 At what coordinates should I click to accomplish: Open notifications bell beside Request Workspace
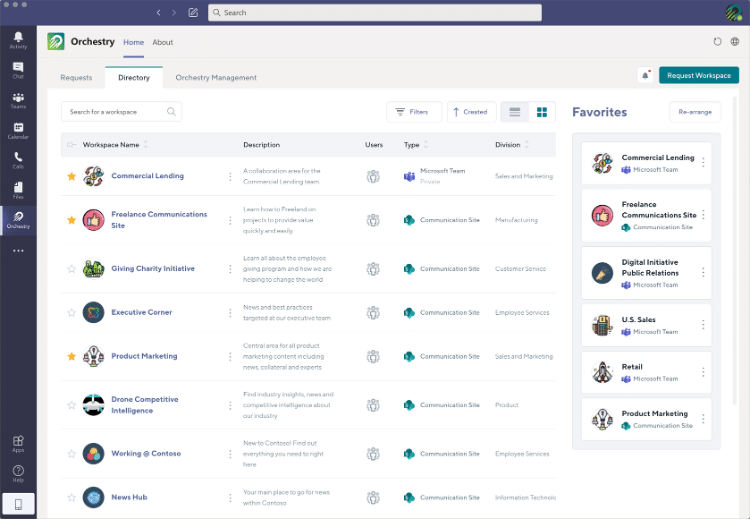tap(645, 75)
